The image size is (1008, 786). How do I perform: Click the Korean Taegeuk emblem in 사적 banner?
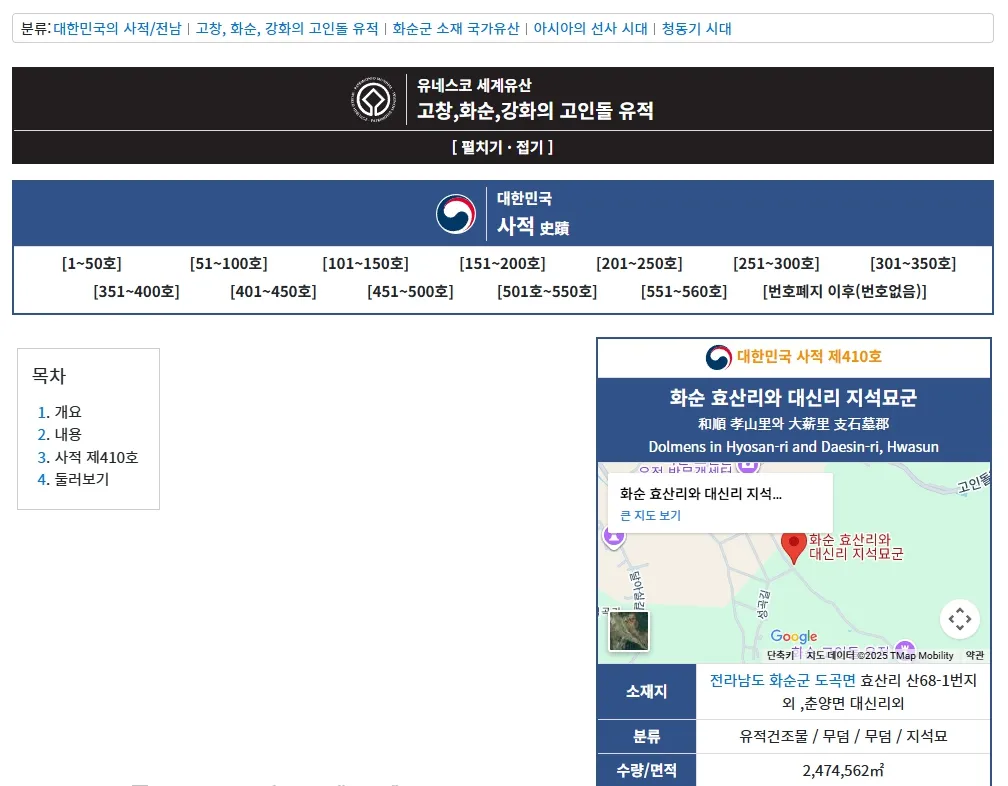pyautogui.click(x=456, y=213)
